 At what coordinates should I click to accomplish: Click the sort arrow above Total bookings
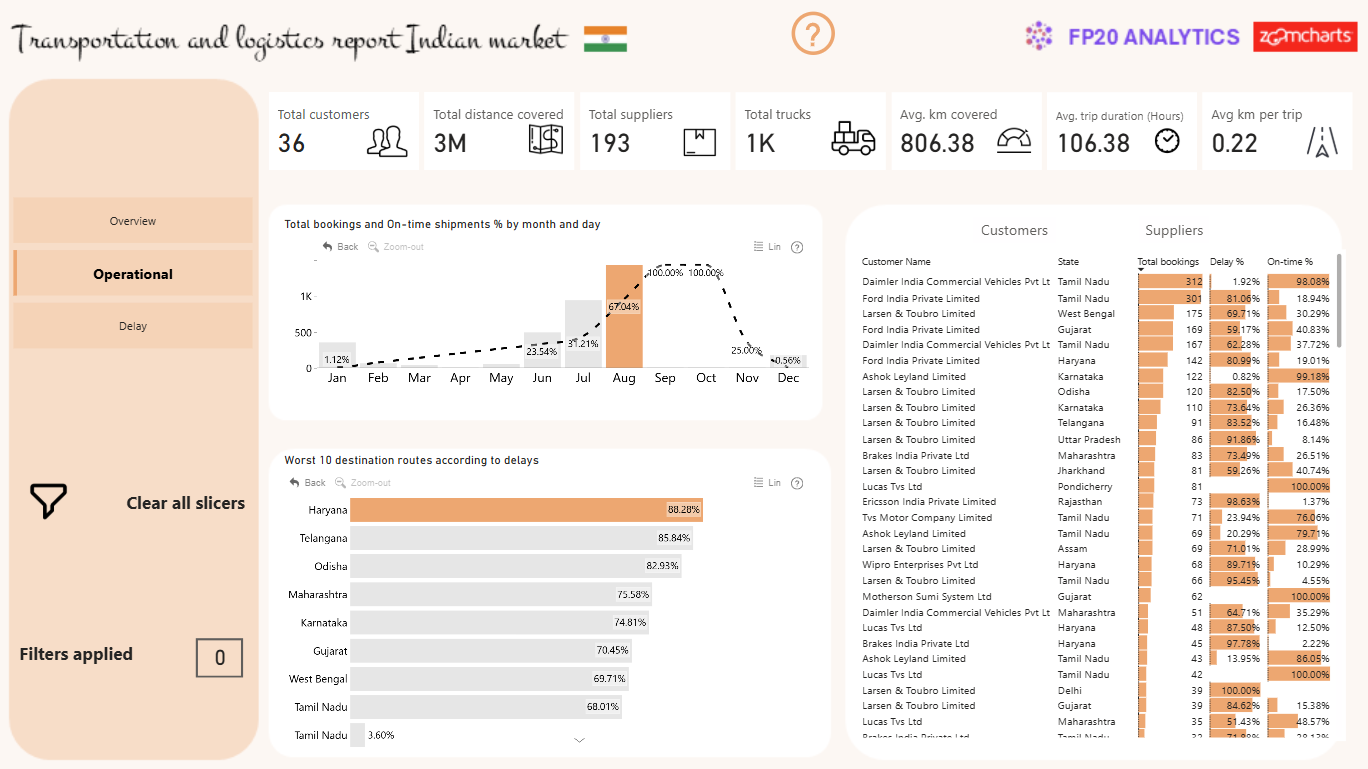tap(1140, 269)
